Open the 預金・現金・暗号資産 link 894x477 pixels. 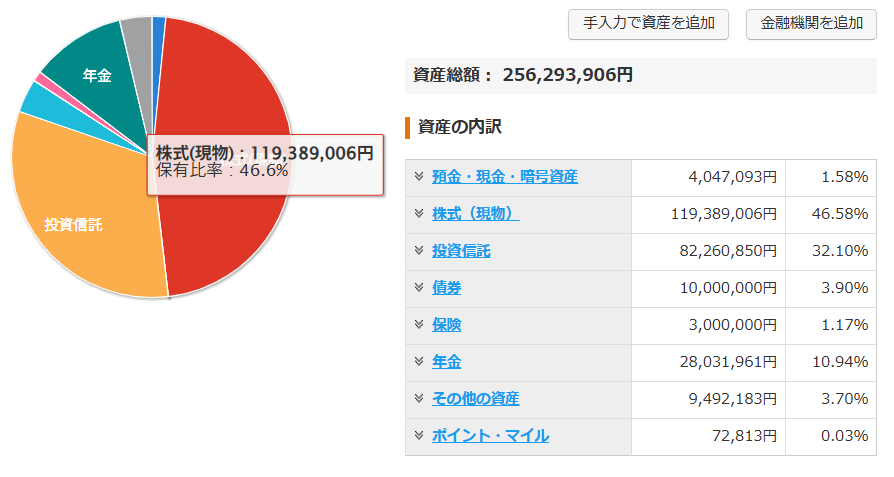pos(504,177)
